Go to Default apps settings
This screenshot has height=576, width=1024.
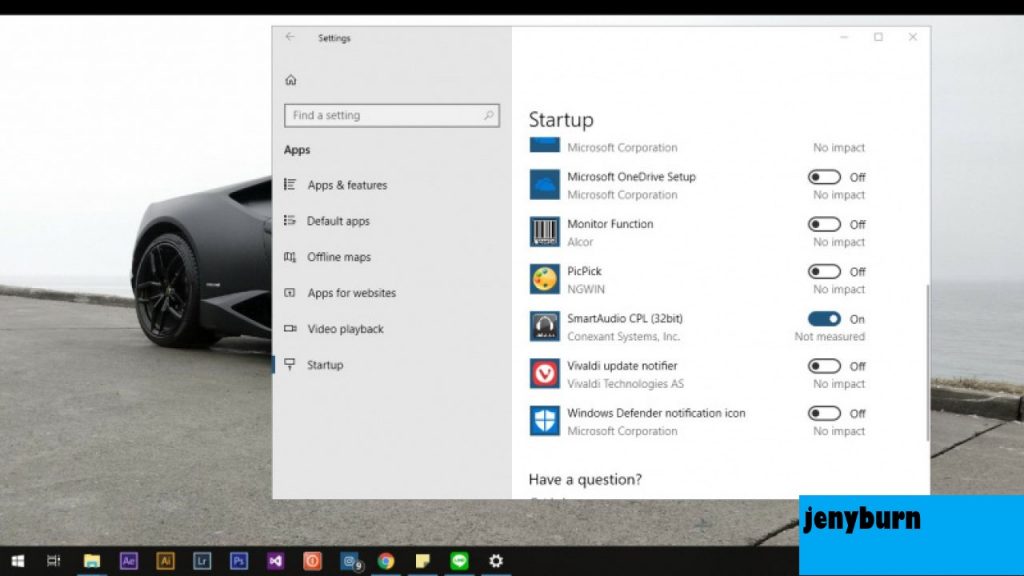[338, 221]
